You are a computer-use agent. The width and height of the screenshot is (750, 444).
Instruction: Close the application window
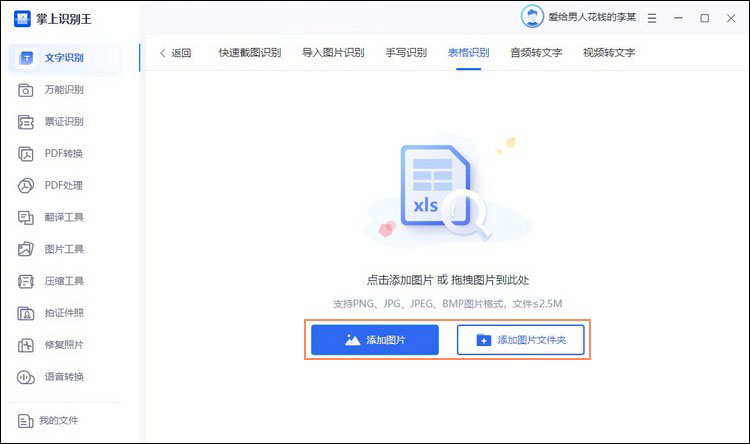(x=731, y=18)
